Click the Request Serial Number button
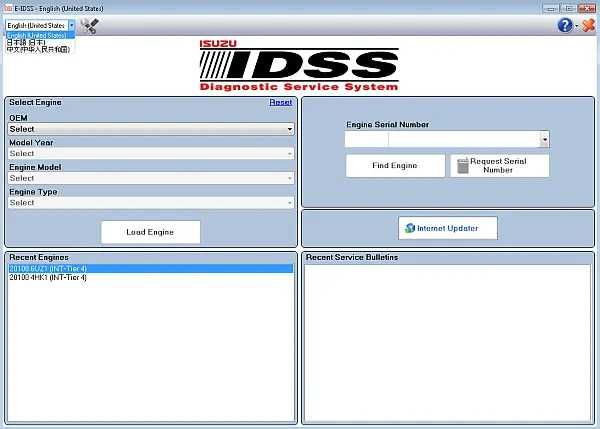Viewport: 600px width, 429px height. (x=500, y=166)
